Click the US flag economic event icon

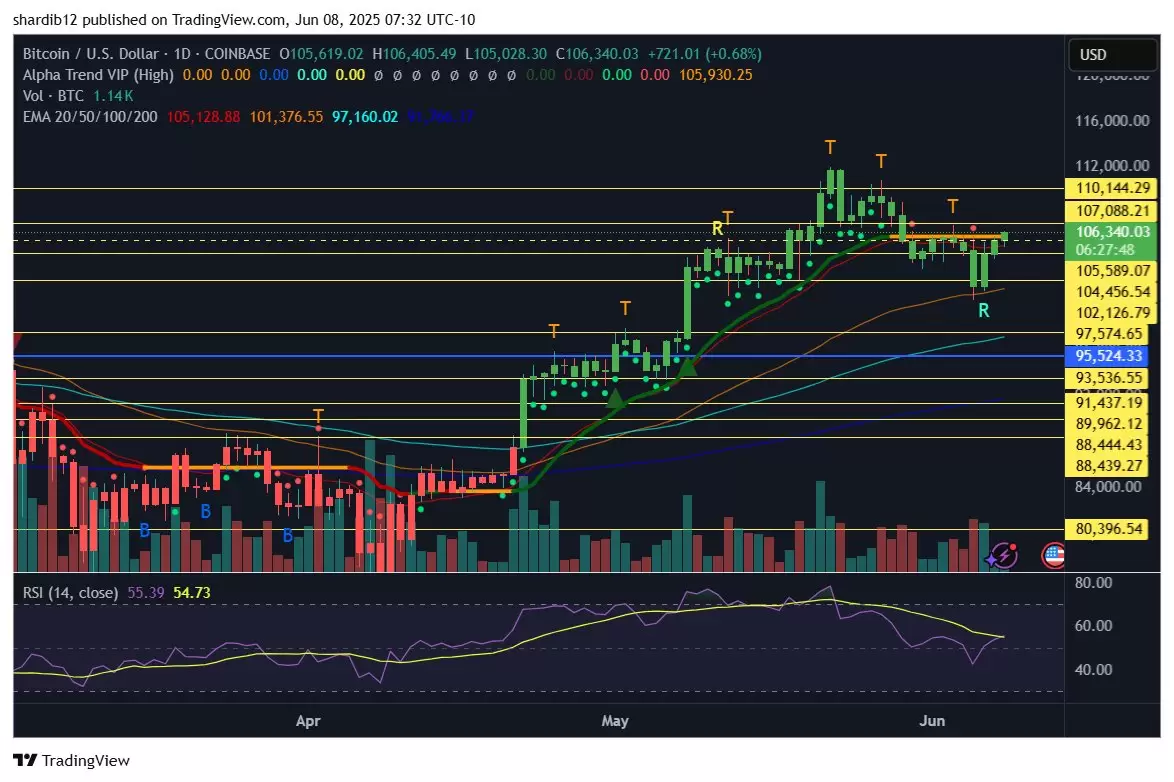click(x=1053, y=556)
